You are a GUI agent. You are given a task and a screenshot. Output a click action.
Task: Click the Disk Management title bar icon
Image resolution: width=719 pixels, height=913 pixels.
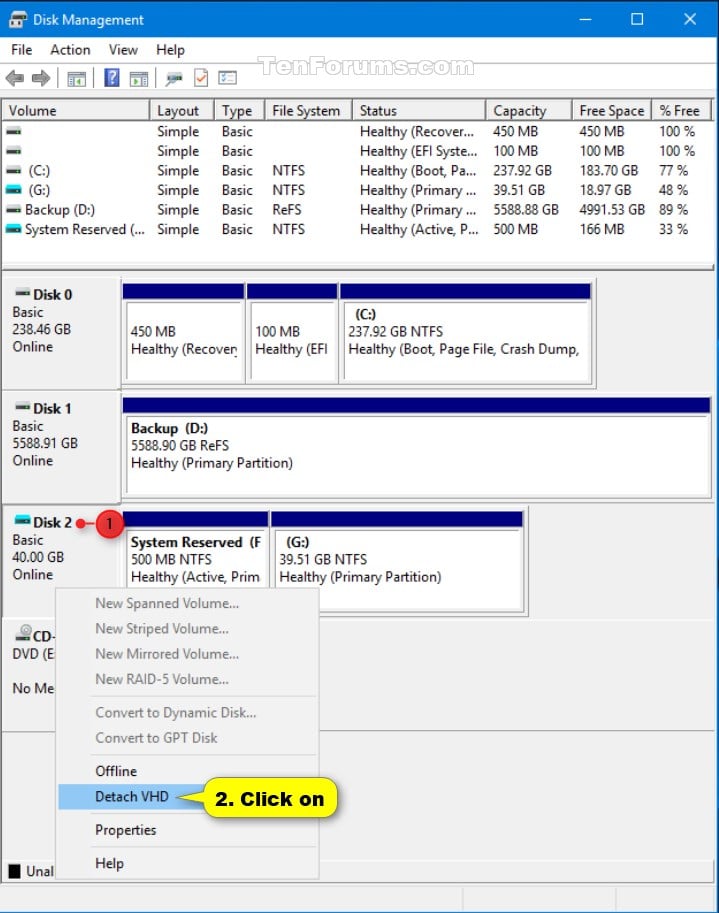click(17, 20)
